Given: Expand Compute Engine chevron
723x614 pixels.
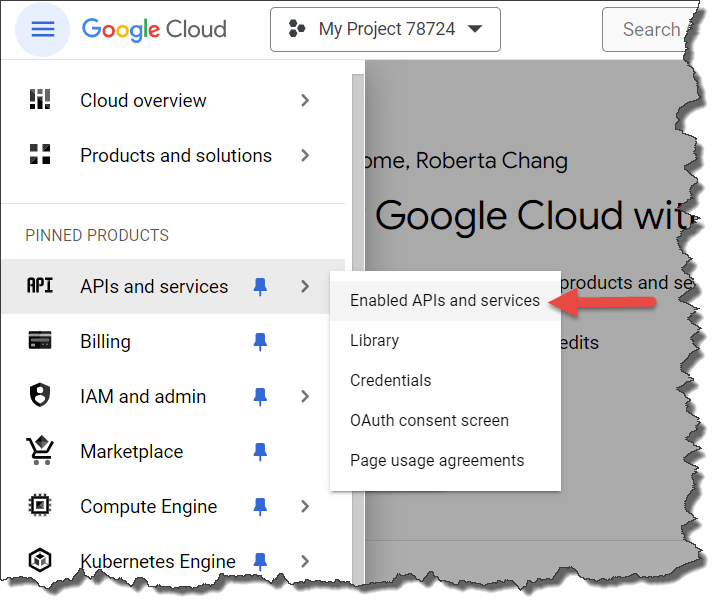Looking at the screenshot, I should tap(305, 506).
